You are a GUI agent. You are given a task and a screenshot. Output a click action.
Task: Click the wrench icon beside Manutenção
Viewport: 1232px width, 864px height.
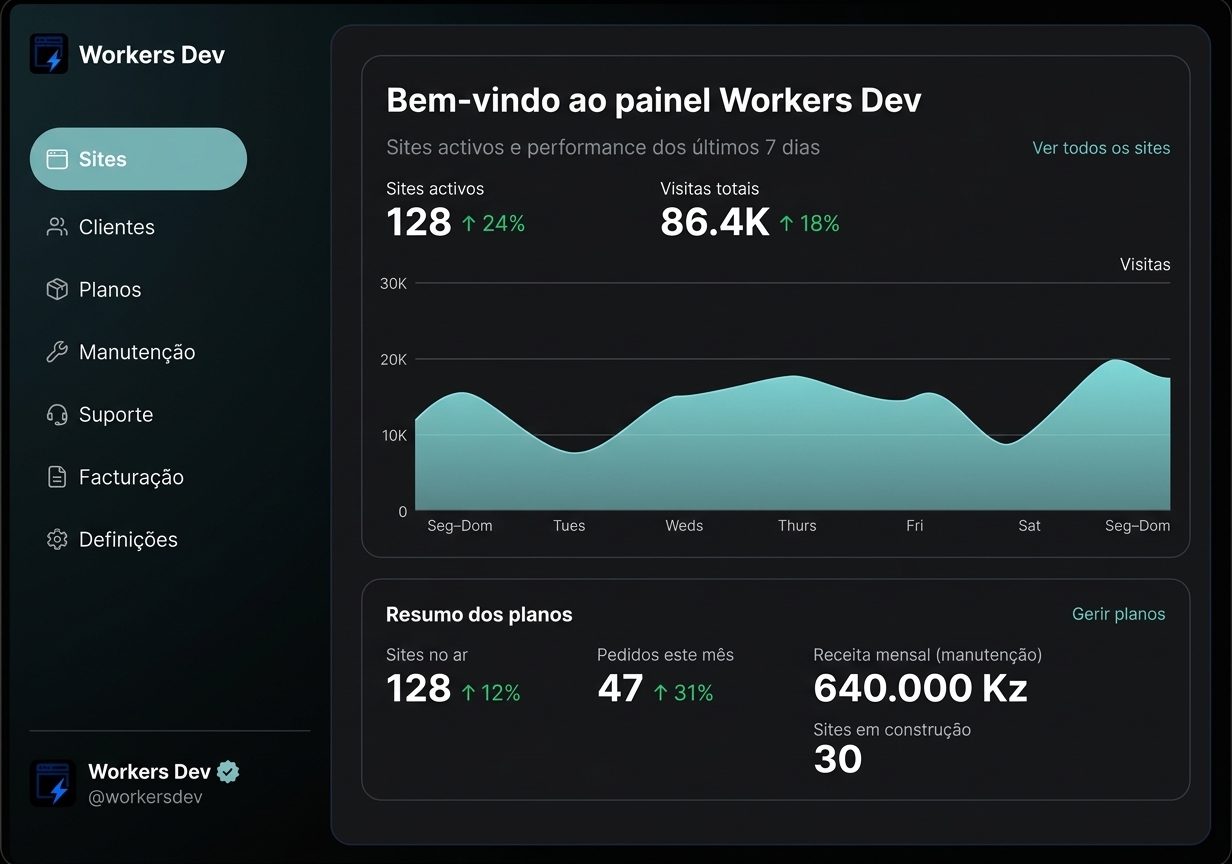(x=57, y=352)
